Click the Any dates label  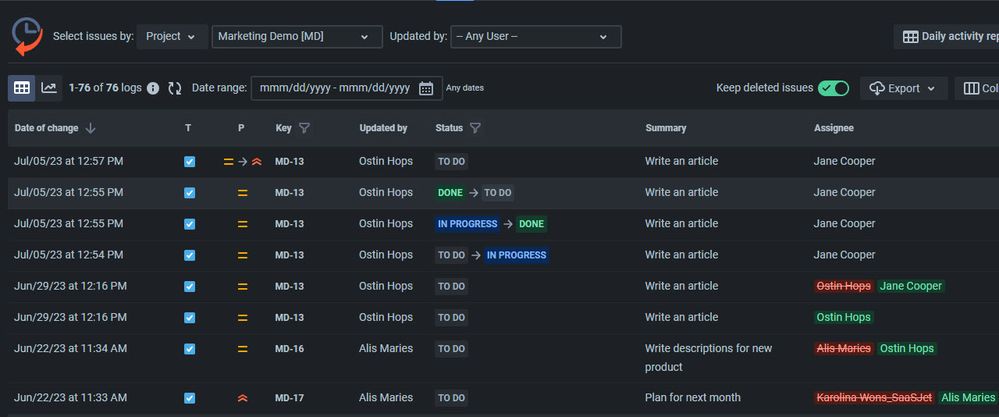(x=464, y=88)
